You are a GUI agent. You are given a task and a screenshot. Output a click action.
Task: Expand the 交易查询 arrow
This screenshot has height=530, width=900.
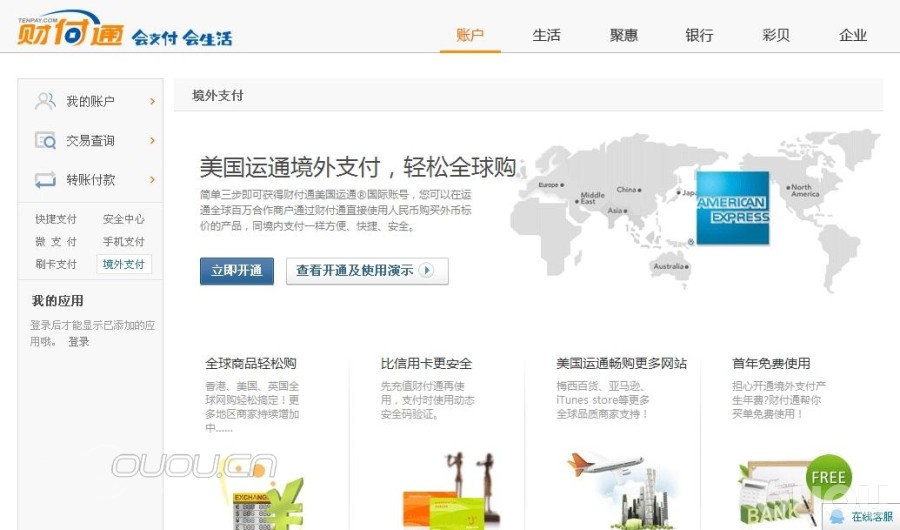coord(152,141)
